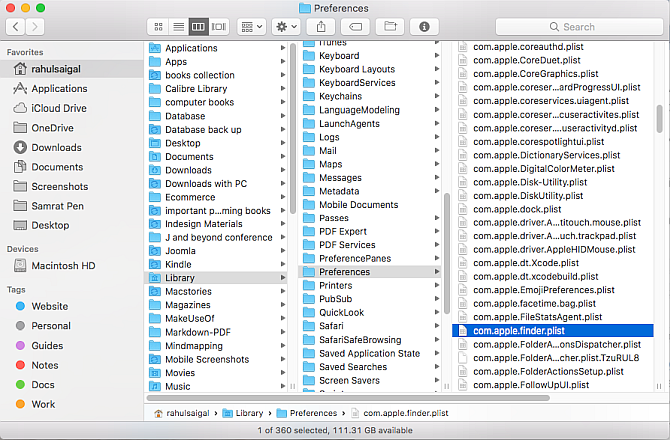The image size is (670, 440).
Task: Select the blue Website tag
Action: point(72,306)
